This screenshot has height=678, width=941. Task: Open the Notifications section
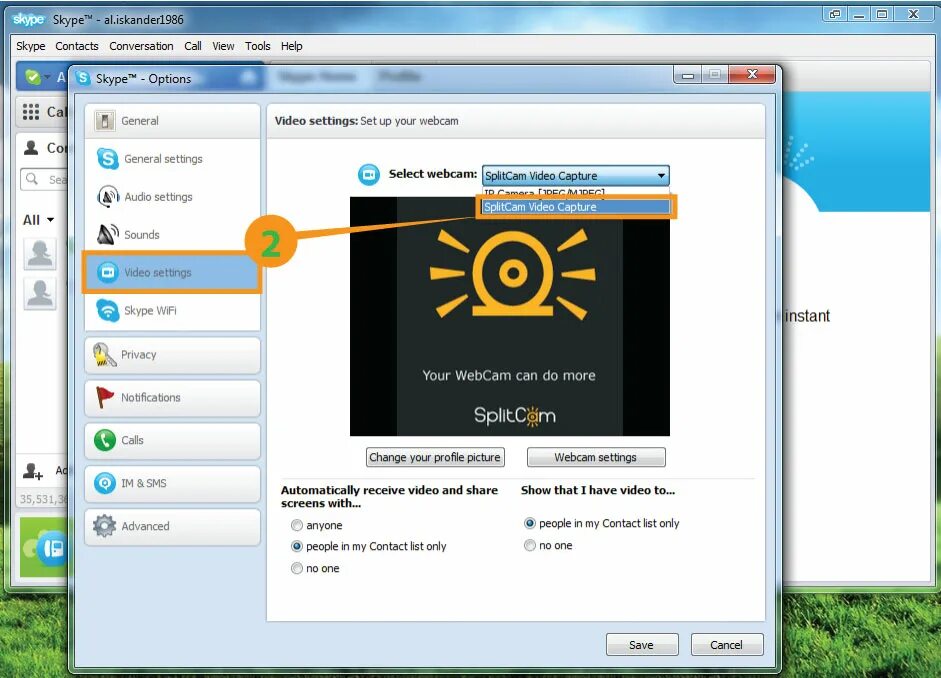pos(172,398)
